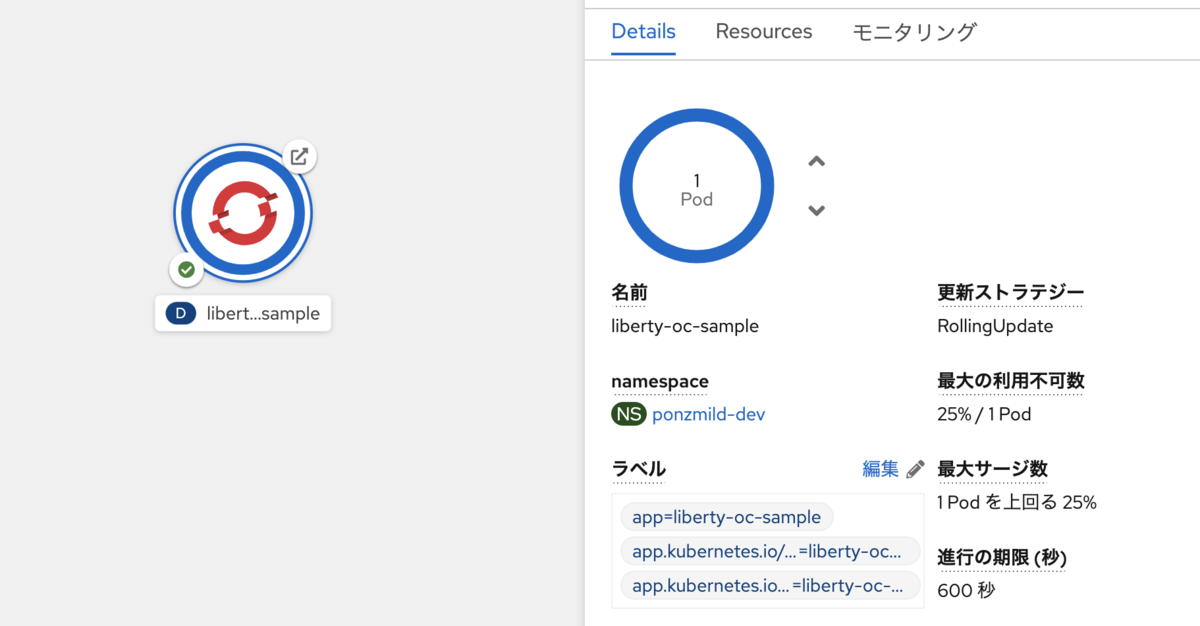
Task: Switch to the Details tab
Action: pos(644,31)
